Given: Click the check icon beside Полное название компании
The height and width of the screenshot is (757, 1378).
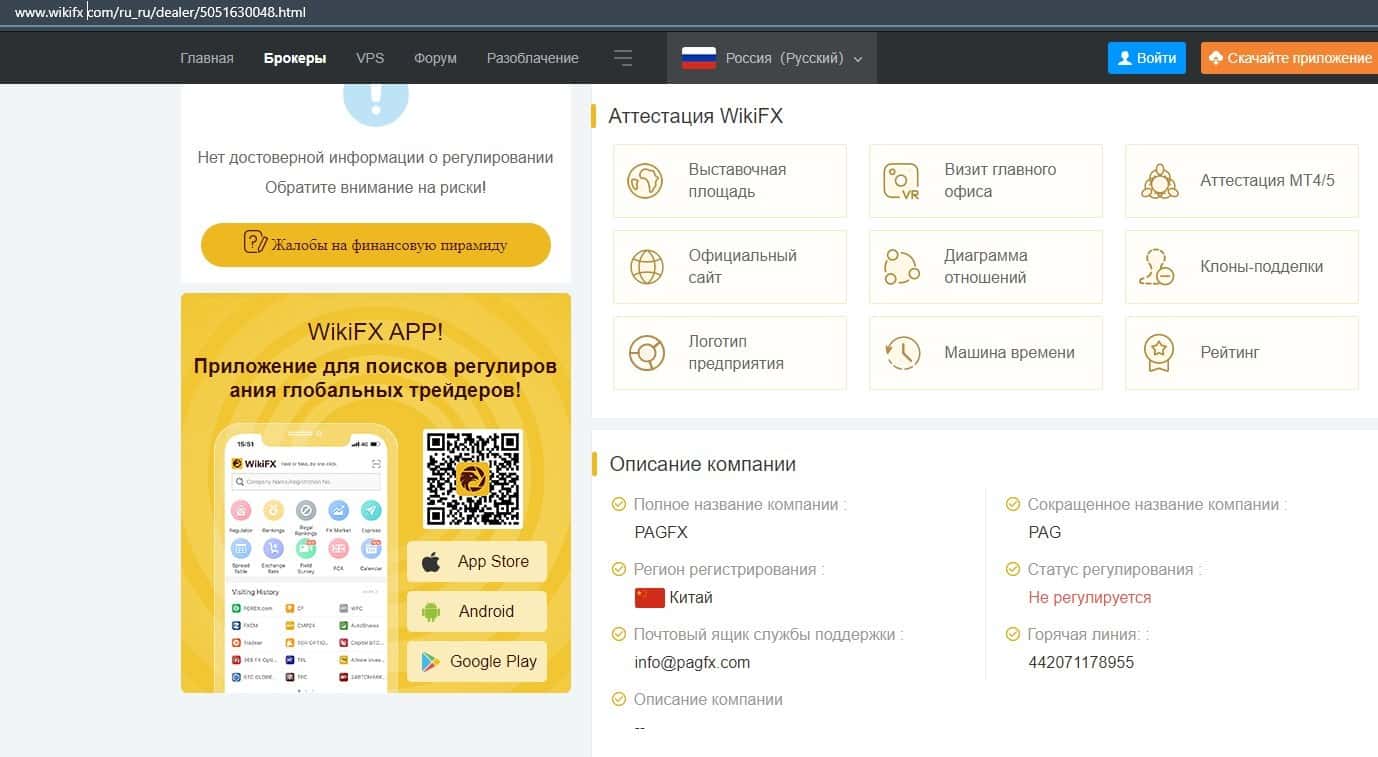Looking at the screenshot, I should 619,505.
